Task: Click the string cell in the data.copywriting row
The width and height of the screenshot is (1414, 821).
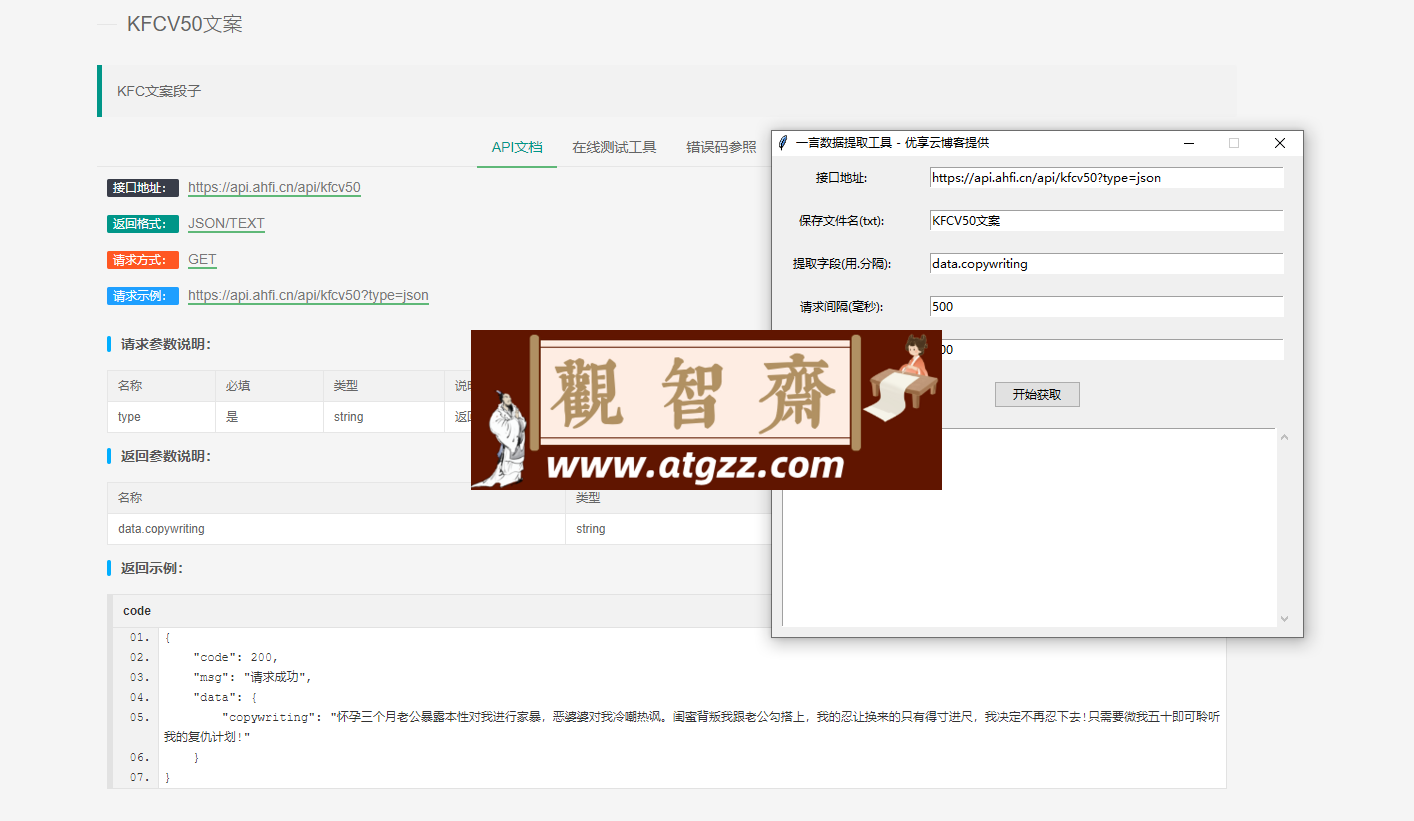Action: click(x=591, y=529)
